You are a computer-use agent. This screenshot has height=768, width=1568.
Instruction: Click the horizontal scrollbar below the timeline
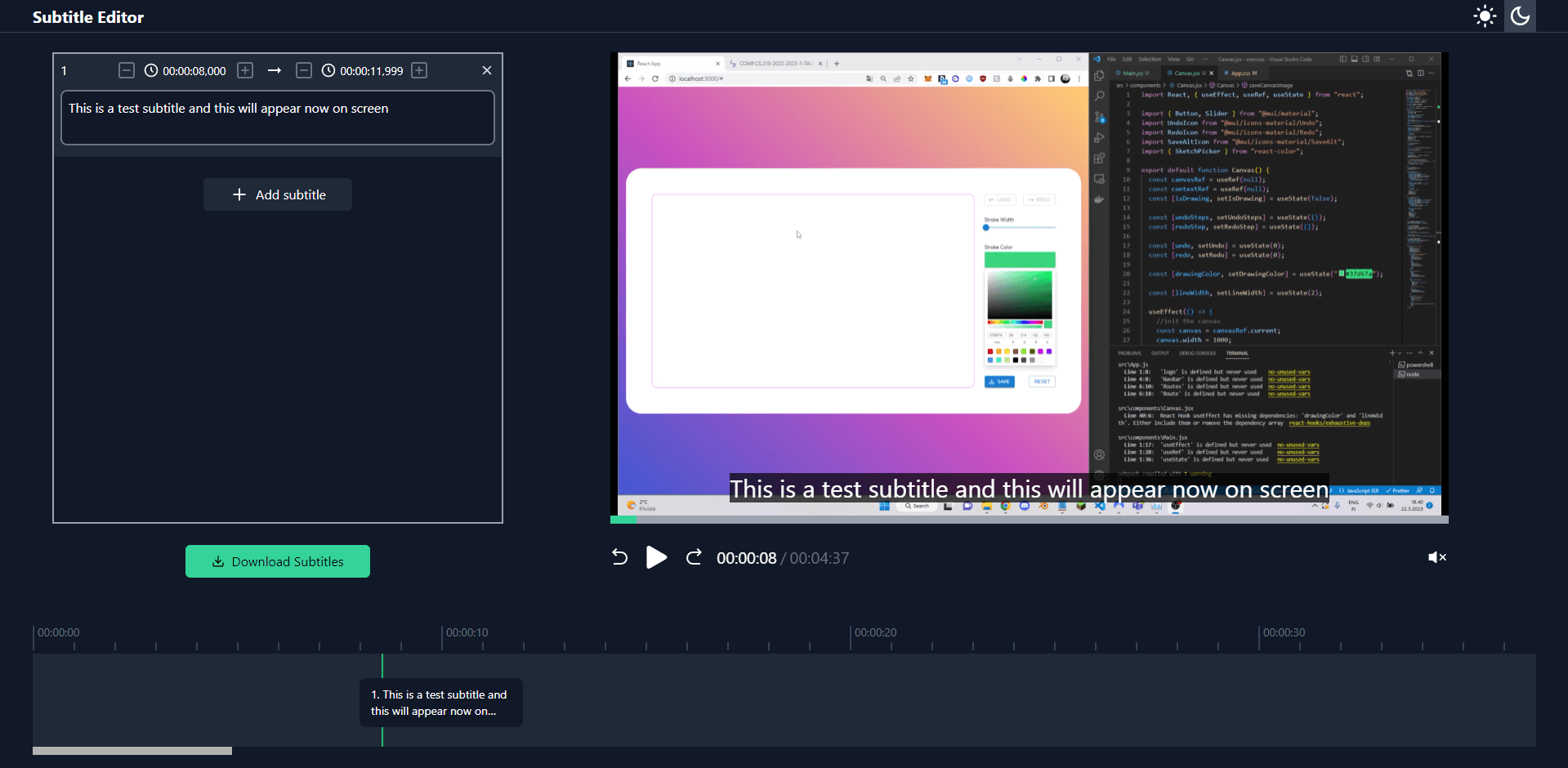[132, 750]
